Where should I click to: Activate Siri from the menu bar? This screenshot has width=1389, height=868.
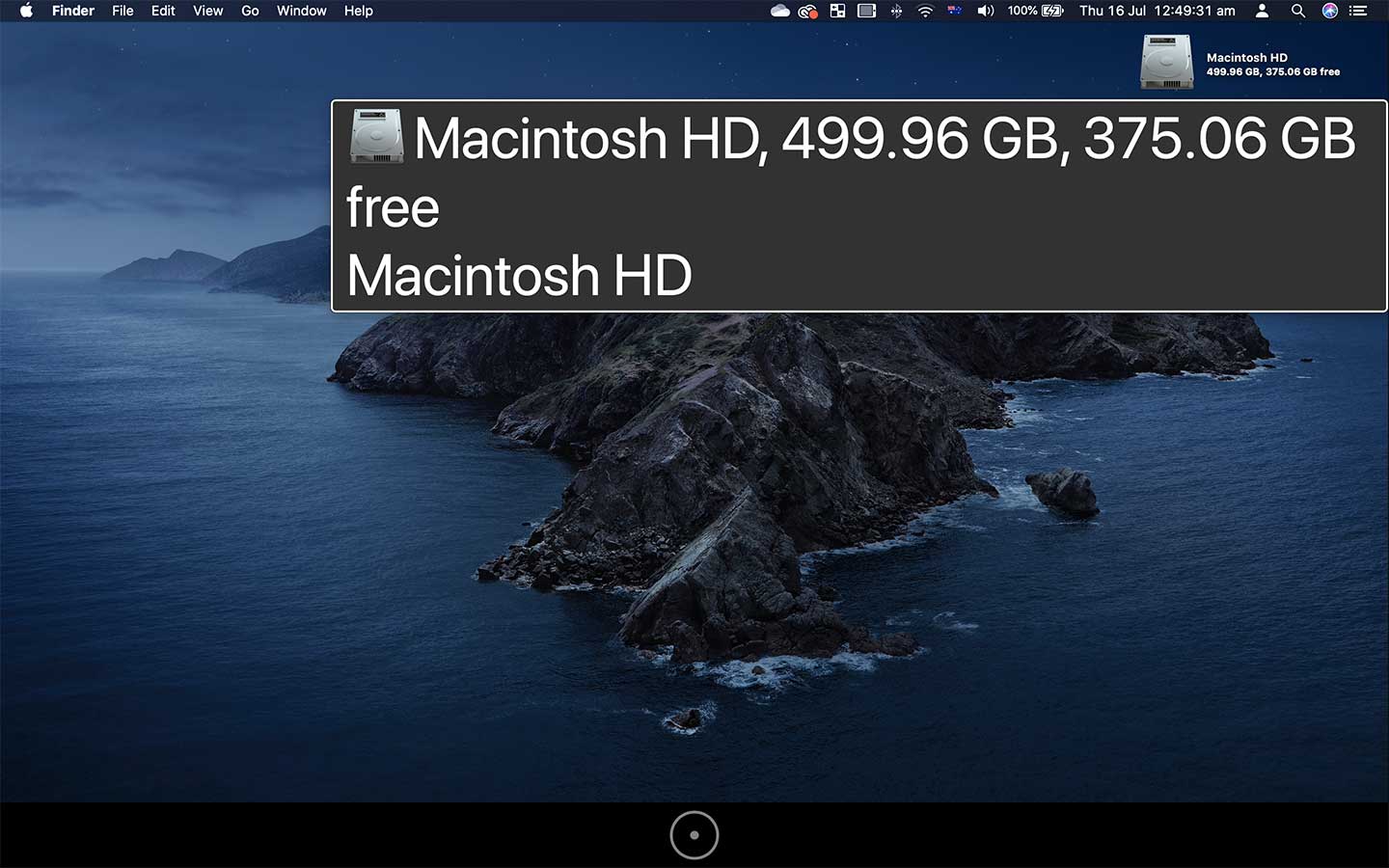(1330, 11)
